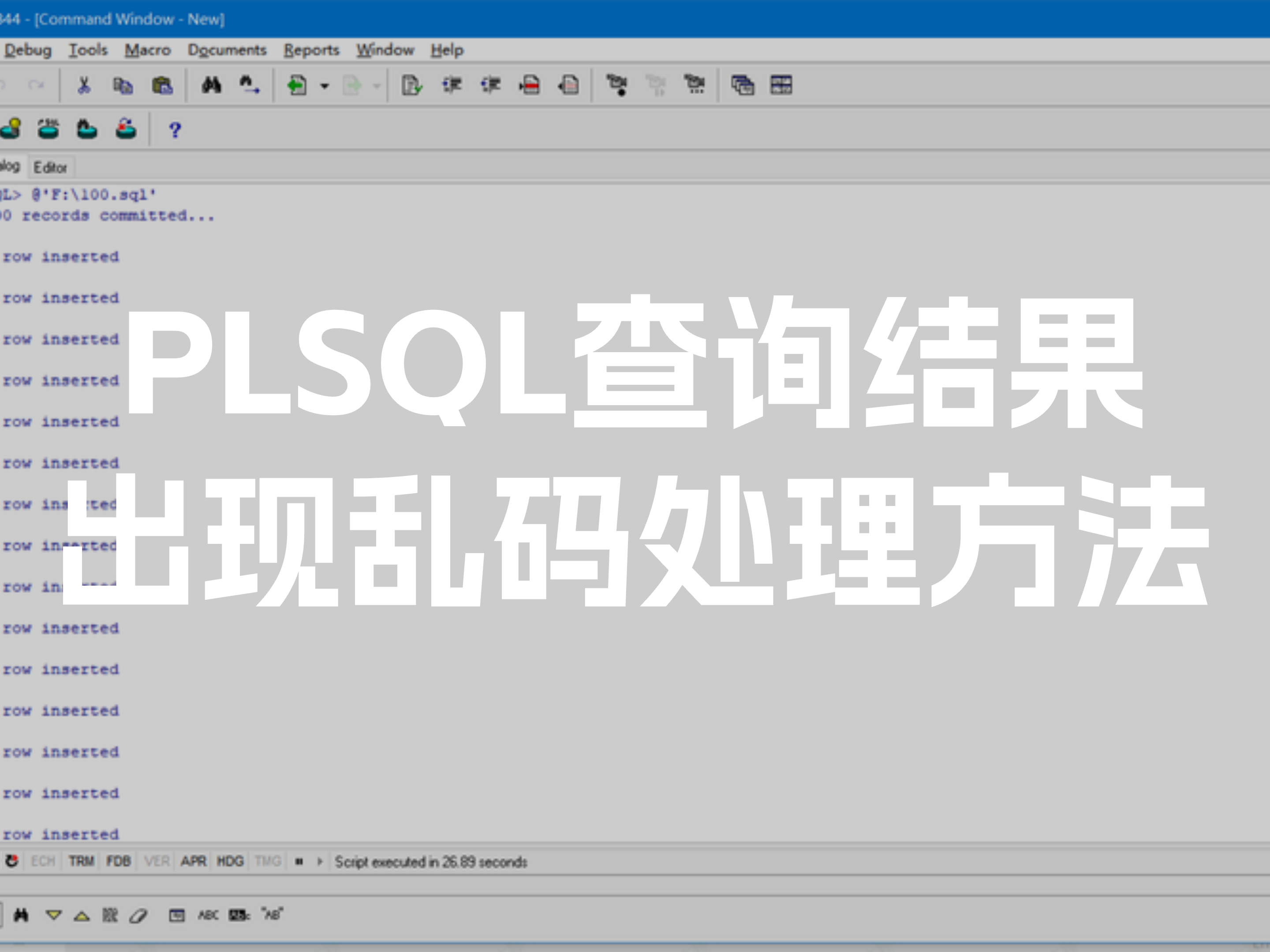Click the "@'F:\100.sql'" command line
This screenshot has width=1270, height=952.
click(93, 195)
